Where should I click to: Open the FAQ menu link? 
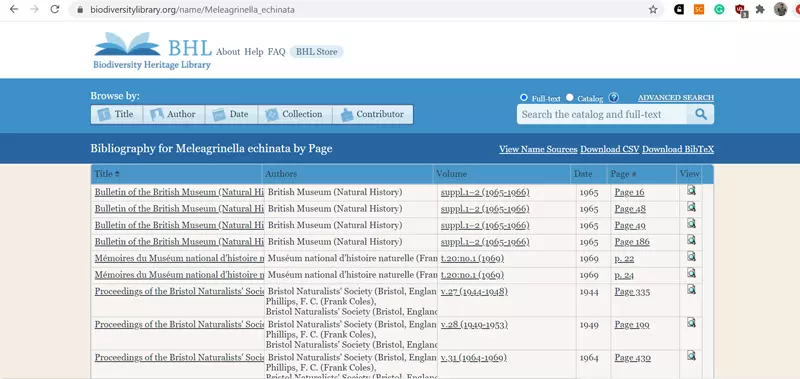click(277, 52)
